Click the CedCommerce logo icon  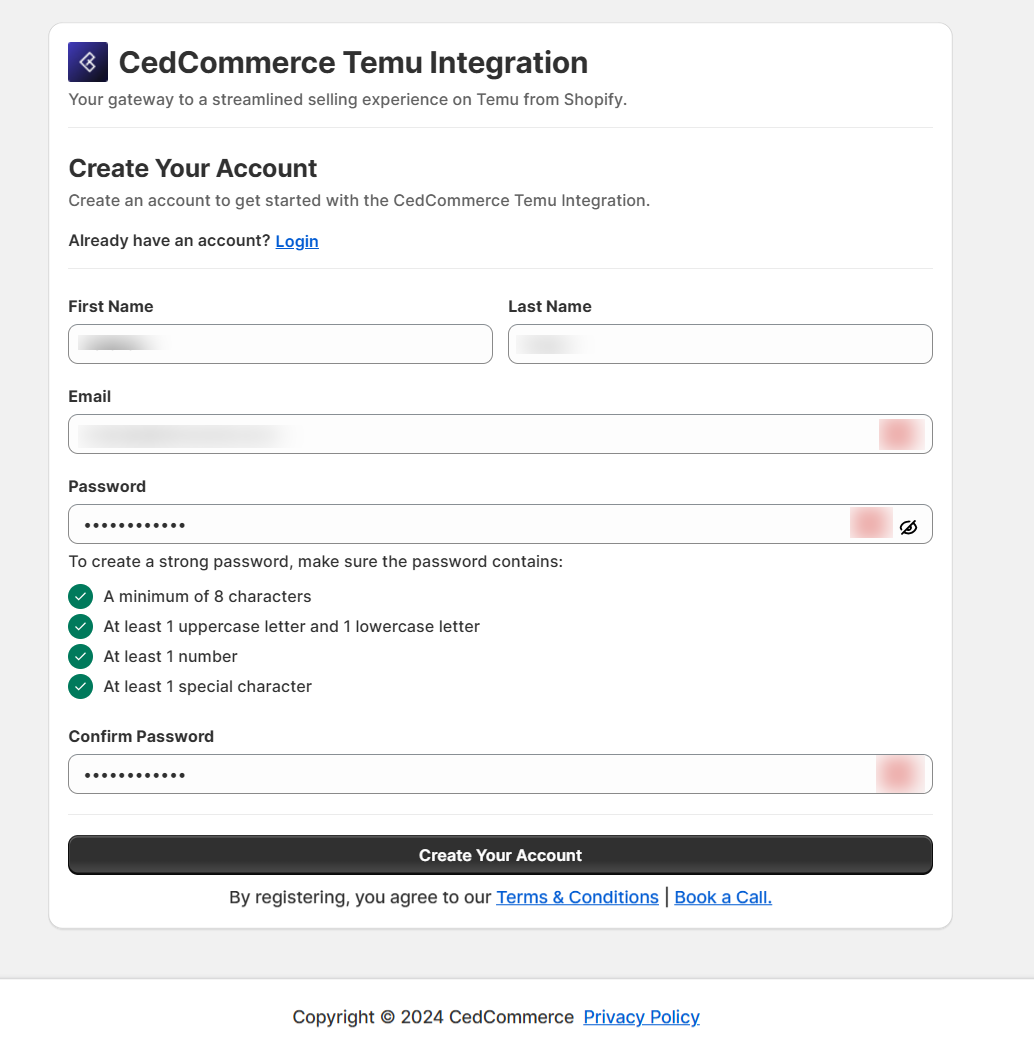pyautogui.click(x=88, y=62)
